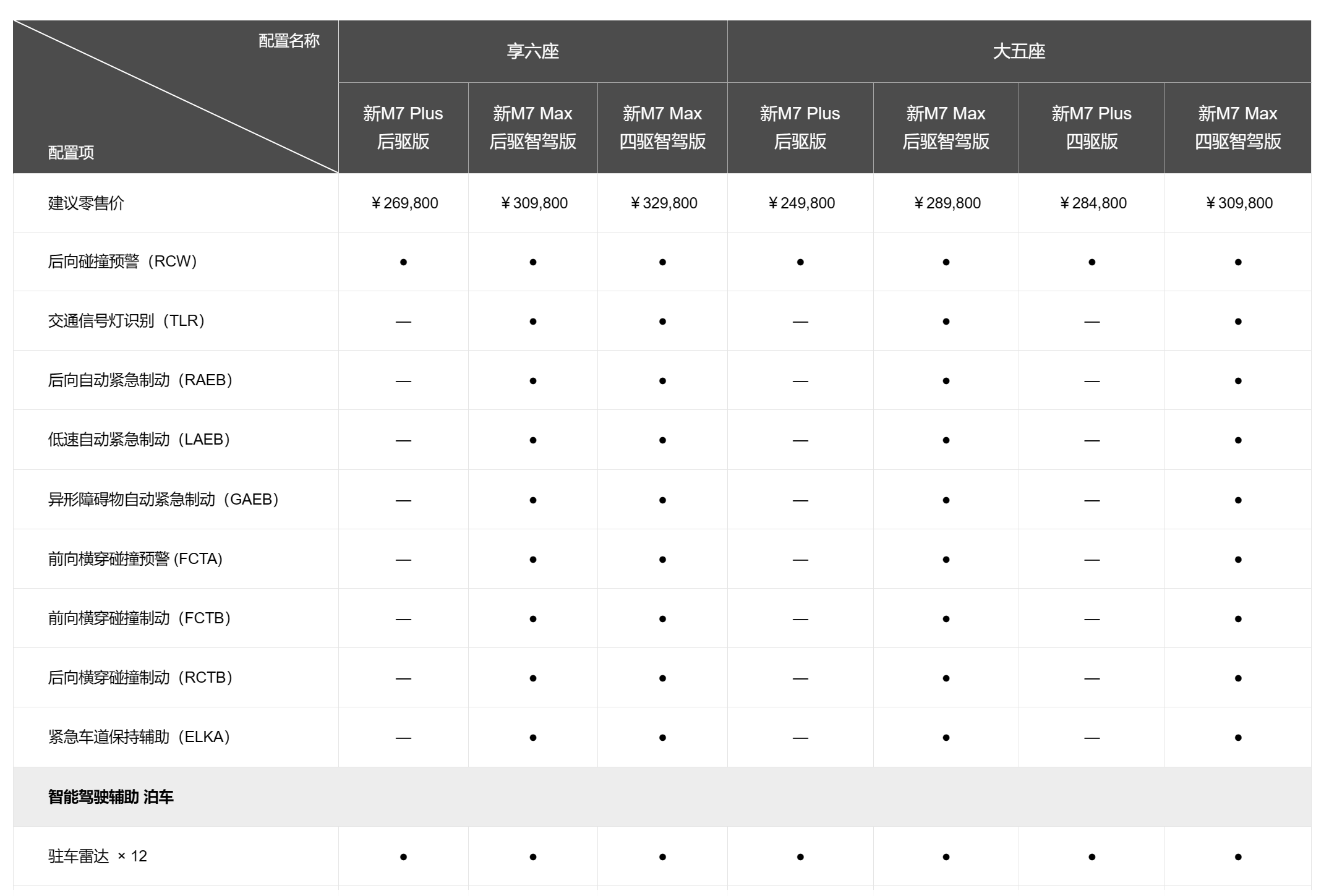Click the ¥249,800 price cell
The width and height of the screenshot is (1329, 896).
(x=801, y=203)
